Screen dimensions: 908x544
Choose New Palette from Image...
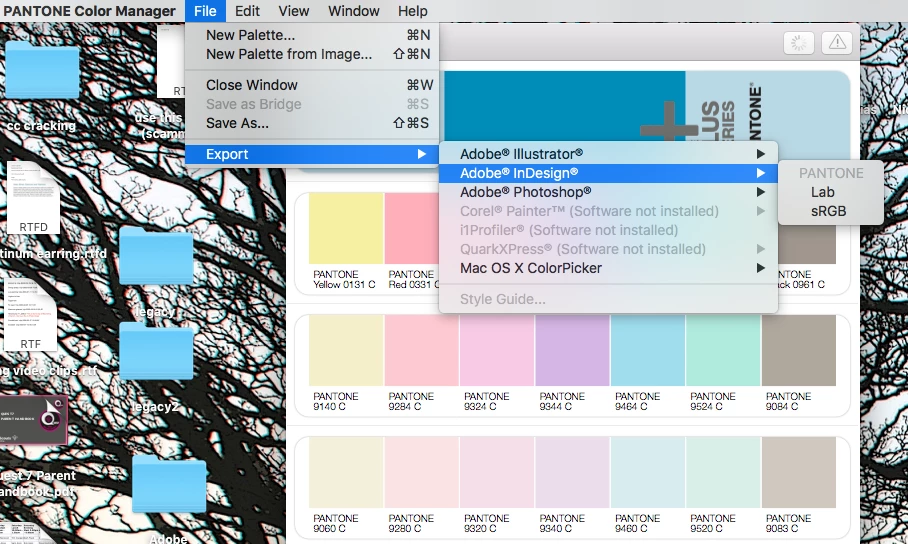[x=312, y=54]
